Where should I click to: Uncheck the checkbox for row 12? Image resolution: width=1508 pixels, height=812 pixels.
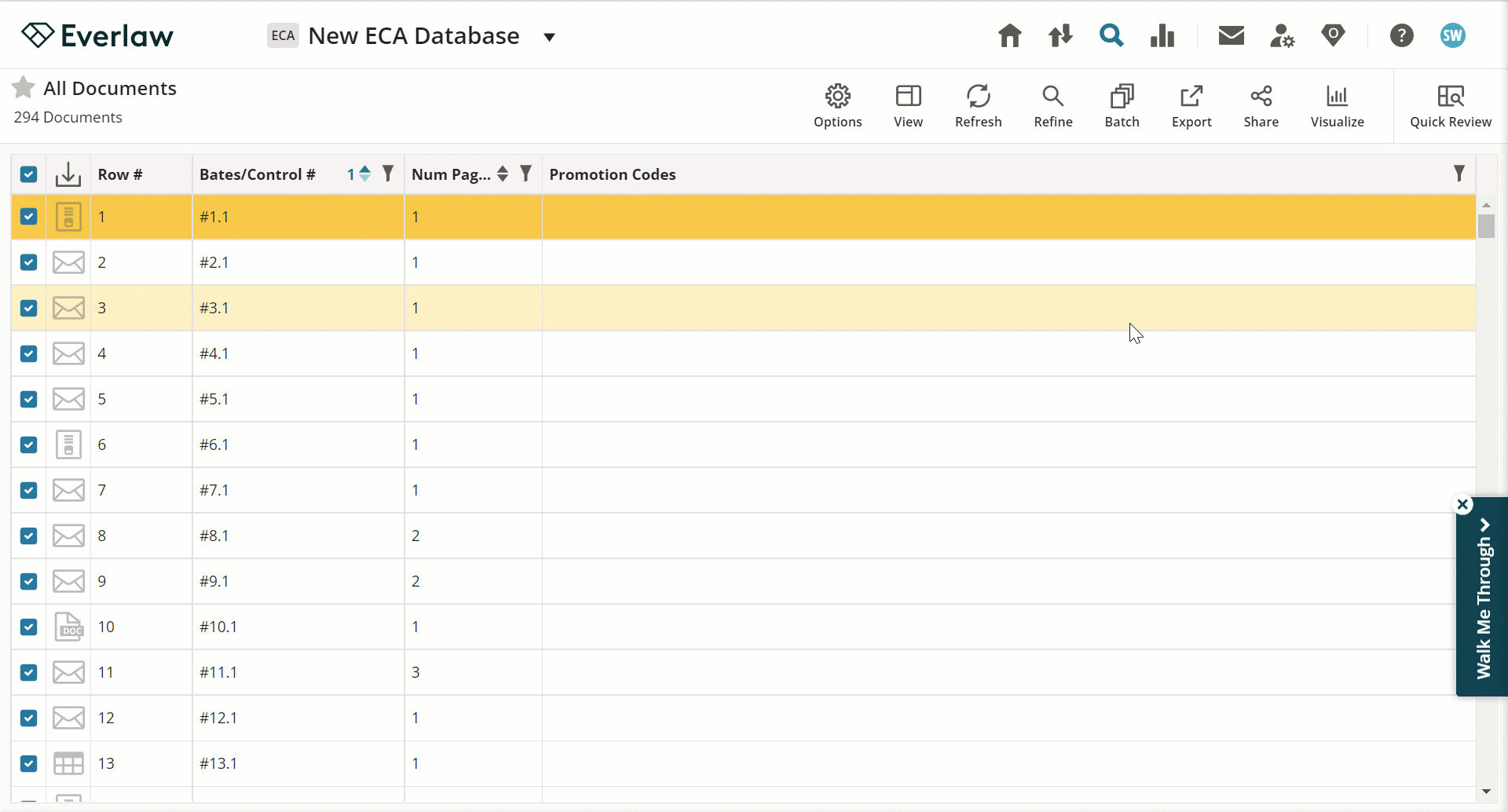[29, 718]
